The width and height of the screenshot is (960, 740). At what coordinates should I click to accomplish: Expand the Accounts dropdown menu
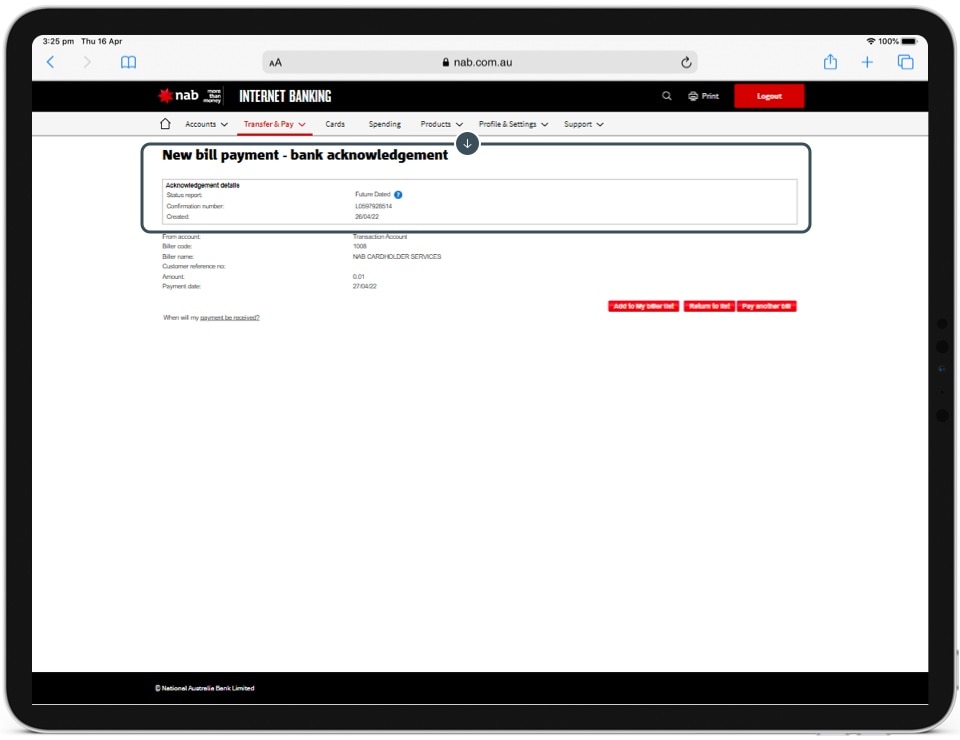click(x=206, y=124)
